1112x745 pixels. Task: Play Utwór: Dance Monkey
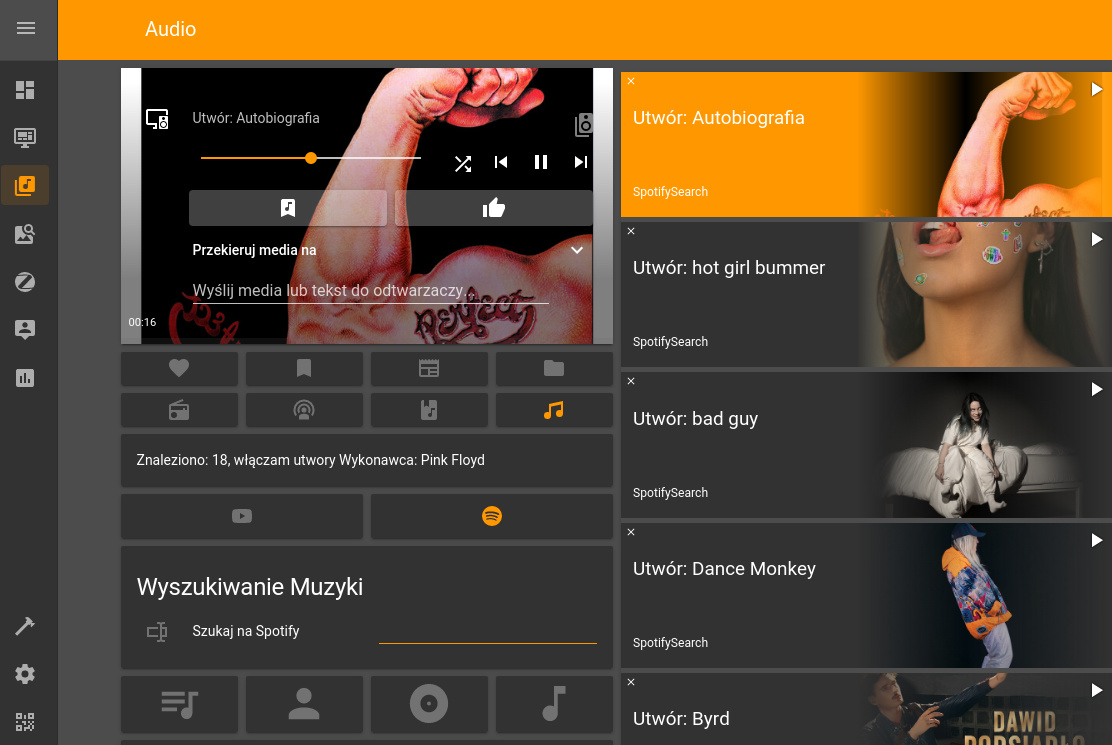pyautogui.click(x=1096, y=540)
